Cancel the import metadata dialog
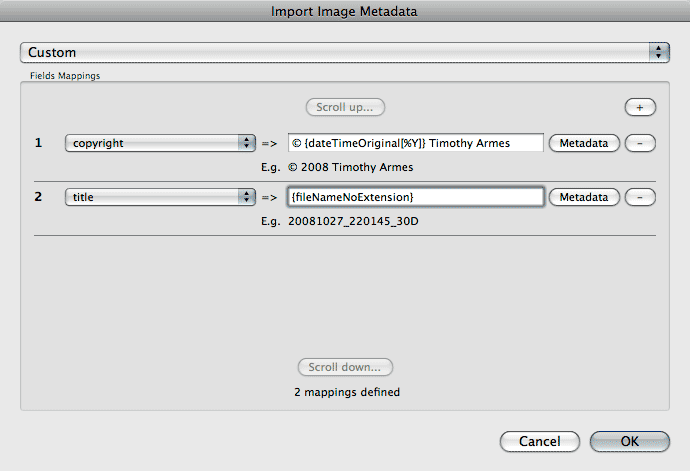Viewport: 690px width, 471px height. [539, 441]
